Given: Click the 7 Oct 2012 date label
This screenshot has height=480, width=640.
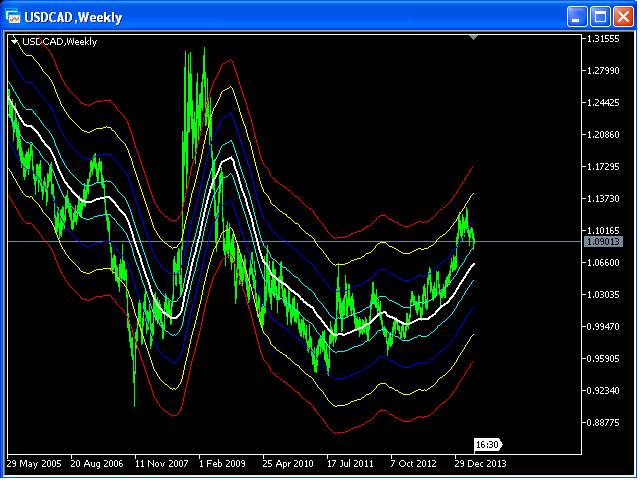Looking at the screenshot, I should [413, 464].
